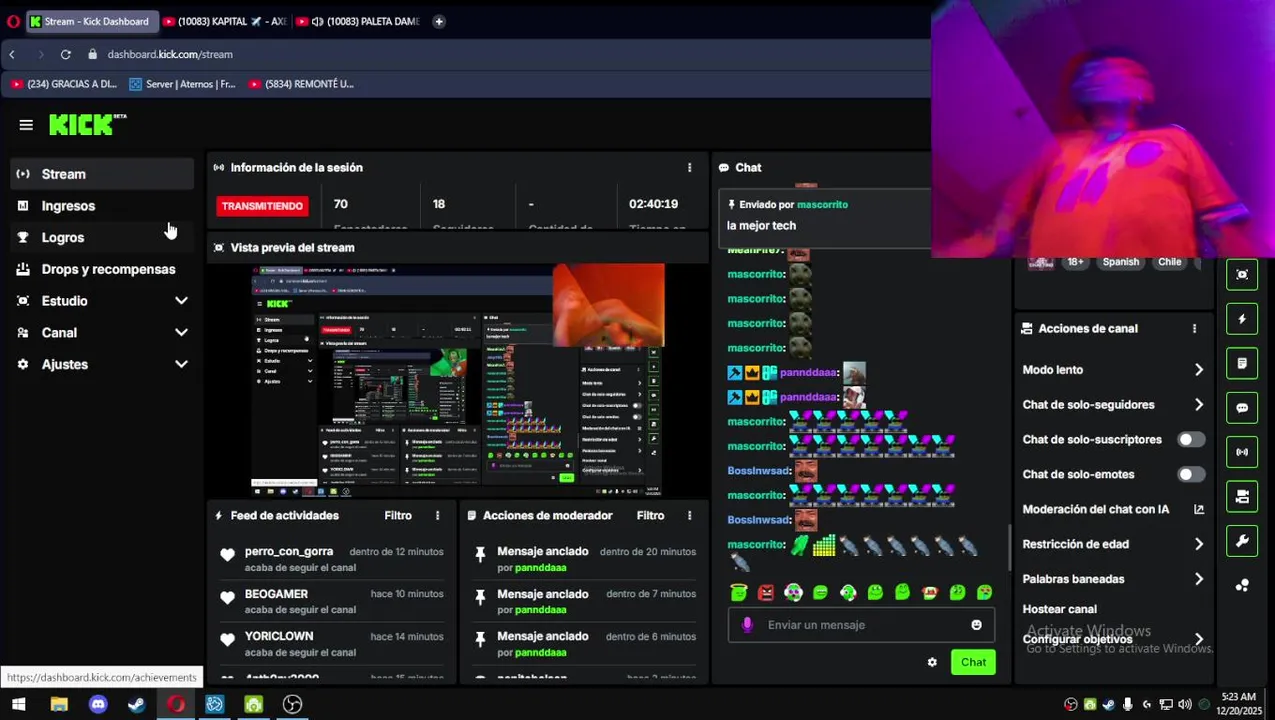This screenshot has height=720, width=1275.
Task: Click the Spanish language tag
Action: pyautogui.click(x=1121, y=262)
